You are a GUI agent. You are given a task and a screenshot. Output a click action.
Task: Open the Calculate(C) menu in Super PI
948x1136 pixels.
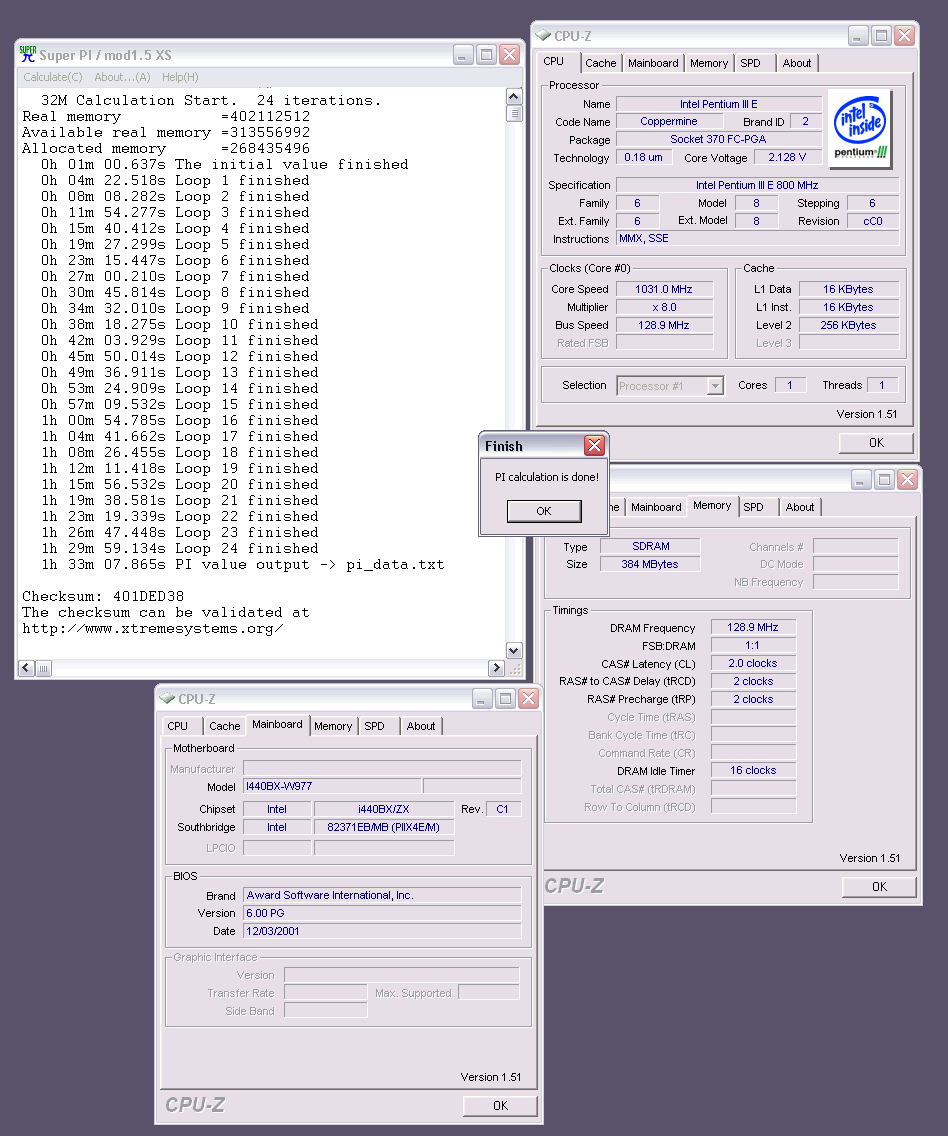(x=53, y=77)
